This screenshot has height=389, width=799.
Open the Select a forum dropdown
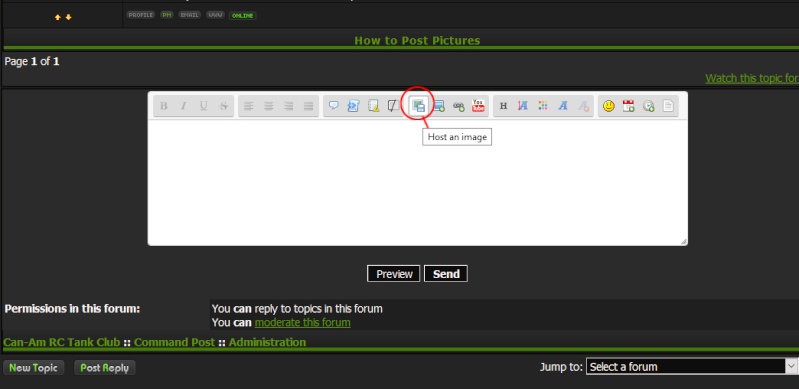(692, 367)
